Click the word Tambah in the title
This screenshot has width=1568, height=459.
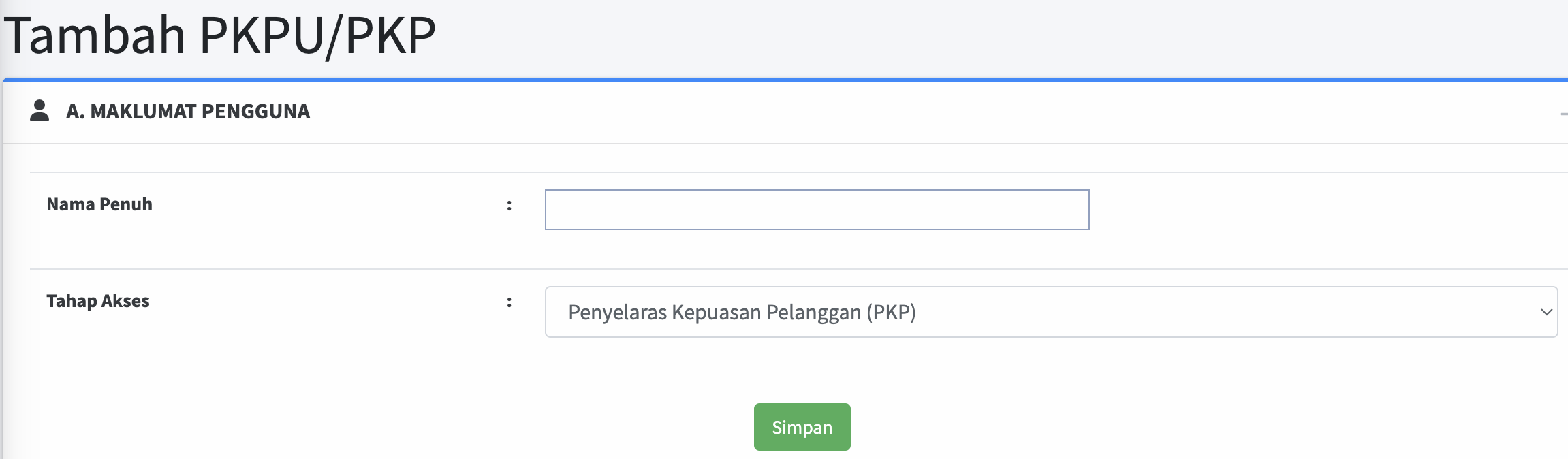(95, 35)
